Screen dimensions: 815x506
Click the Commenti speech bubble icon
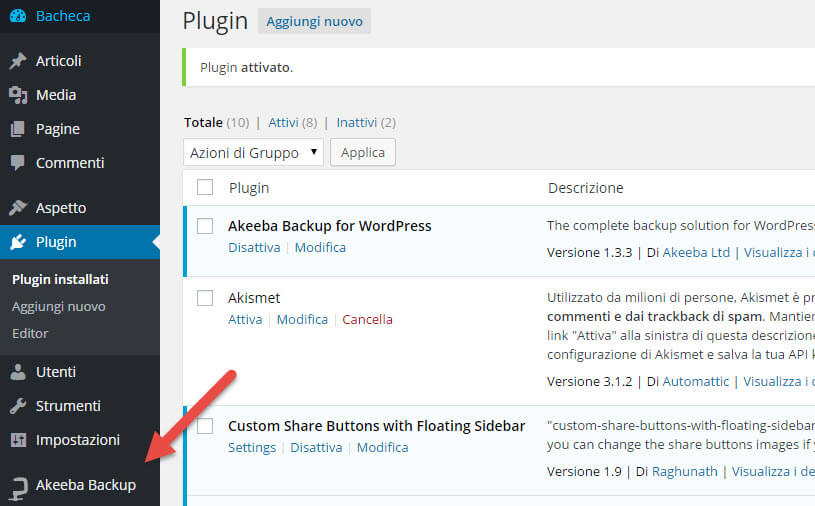click(x=18, y=163)
